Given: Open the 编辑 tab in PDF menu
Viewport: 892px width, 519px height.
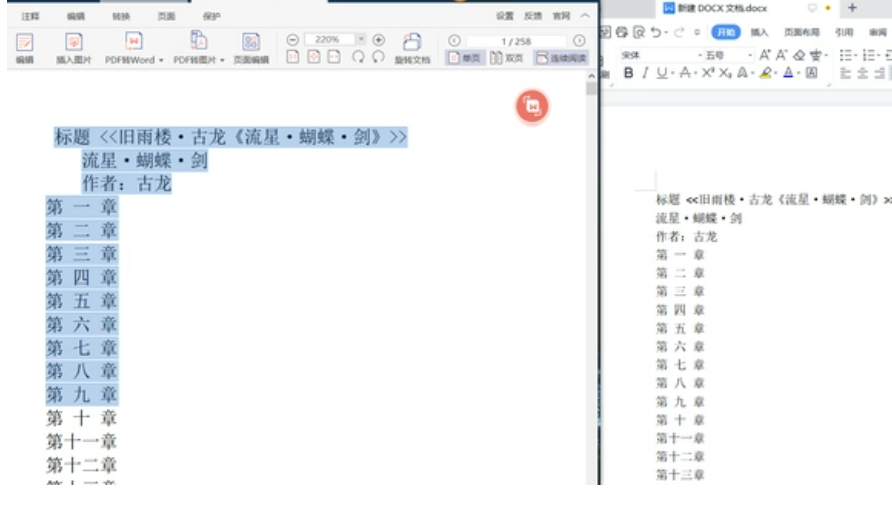Looking at the screenshot, I should [76, 16].
